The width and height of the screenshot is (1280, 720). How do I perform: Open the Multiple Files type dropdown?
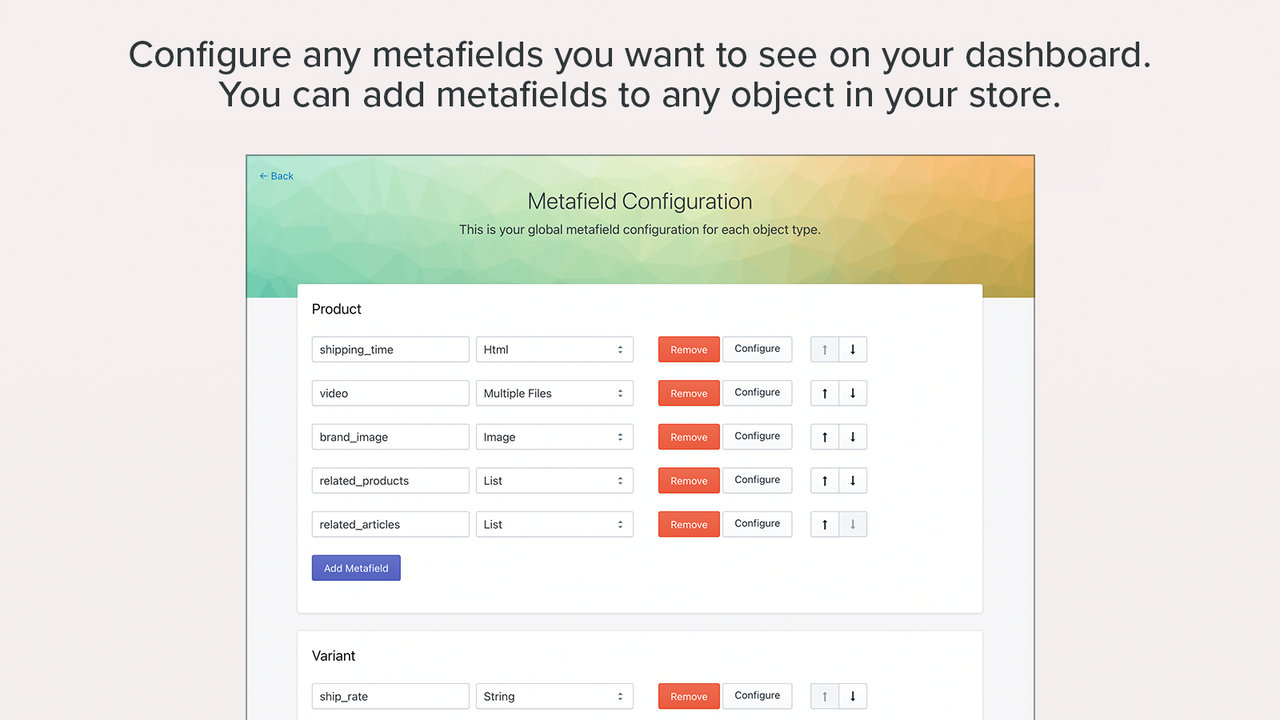554,393
